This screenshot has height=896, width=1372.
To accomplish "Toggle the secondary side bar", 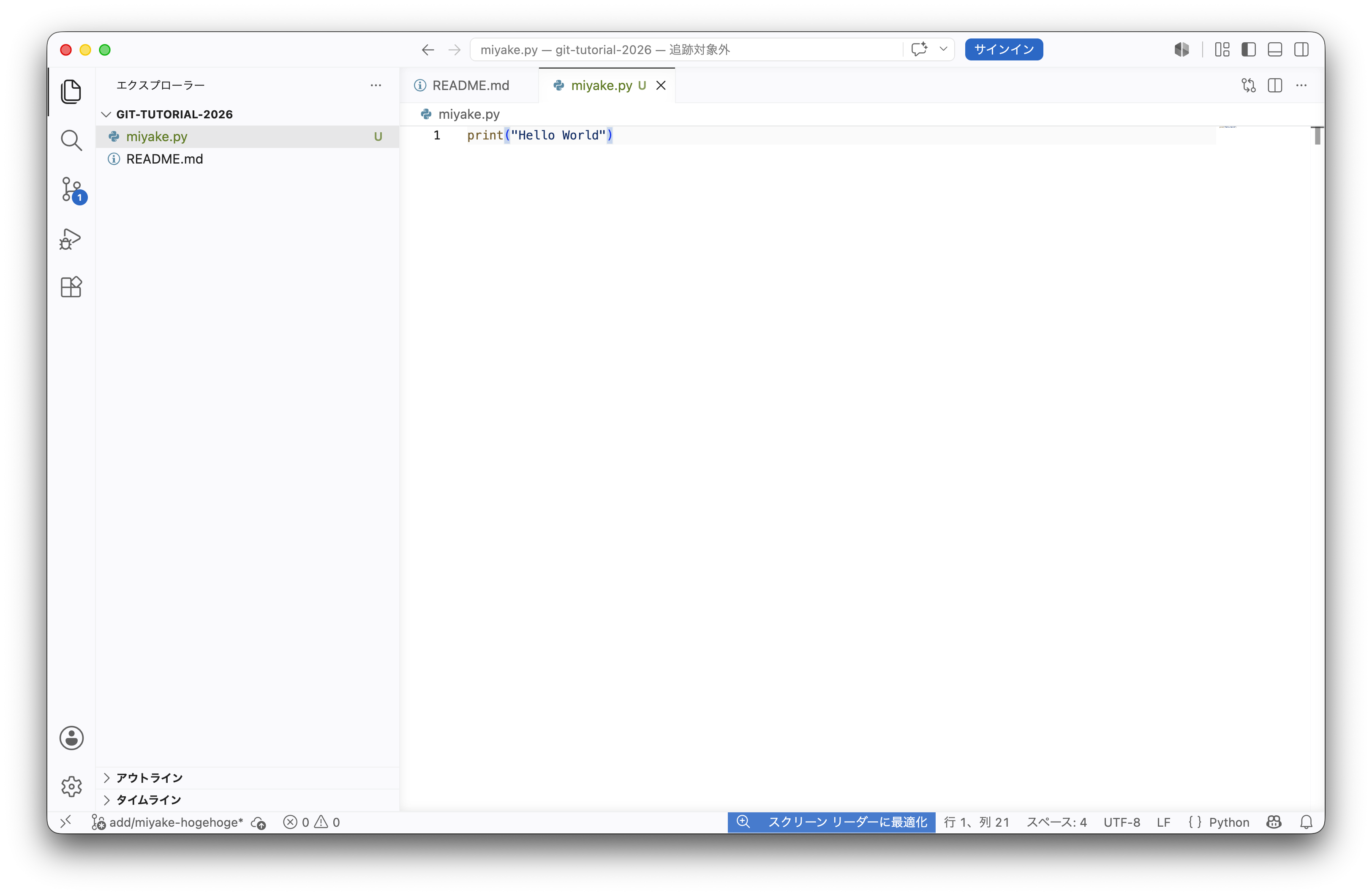I will click(1301, 49).
